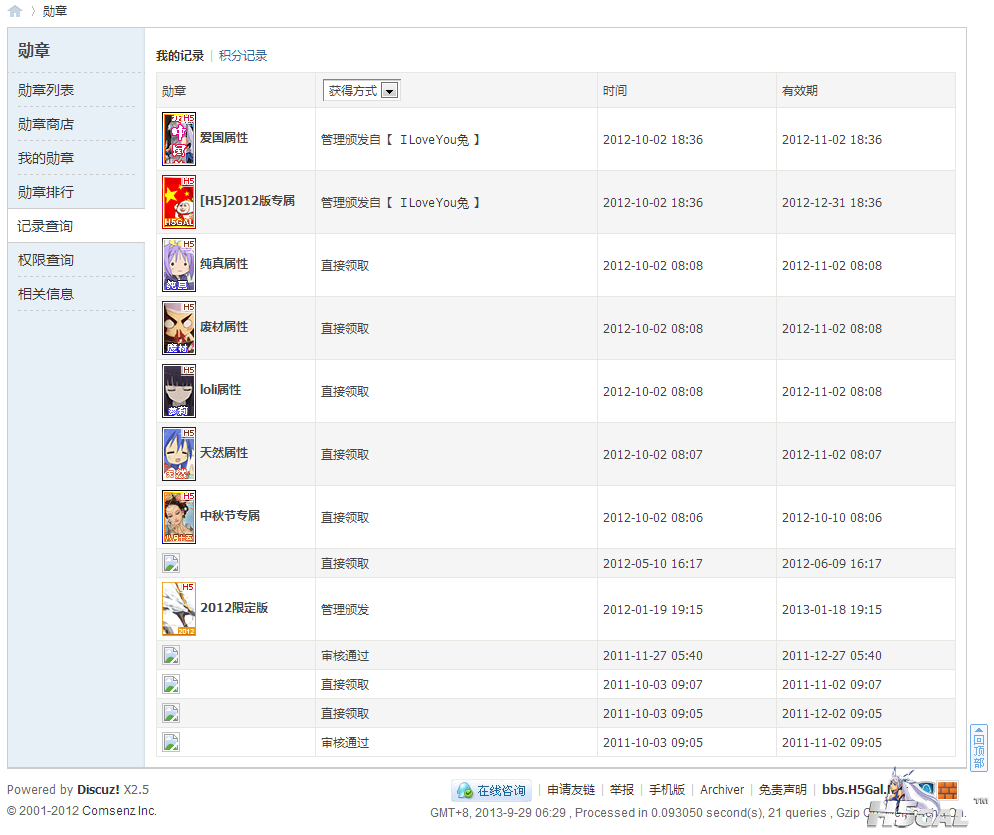Image resolution: width=994 pixels, height=835 pixels.
Task: Click the loli属性 medal icon
Action: pyautogui.click(x=179, y=391)
